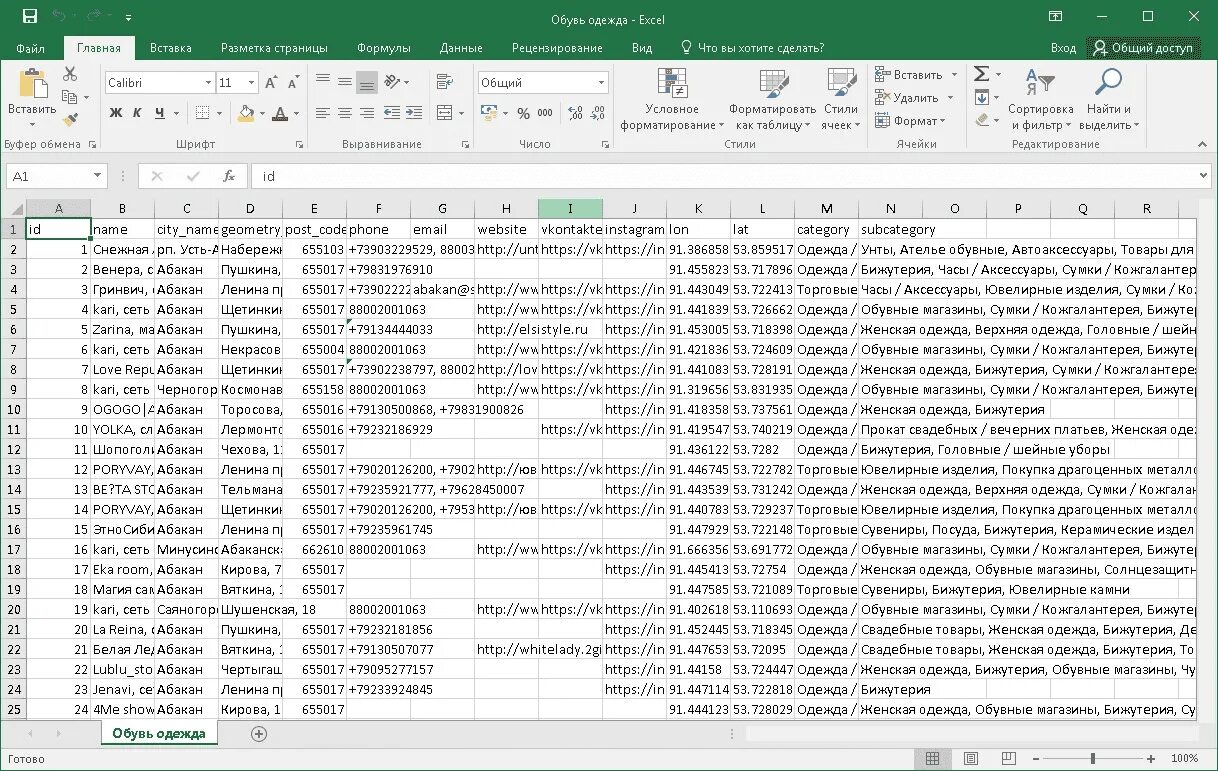Expand the Name Box A1 dropdown
Screen dimensions: 1218x771
[x=97, y=176]
